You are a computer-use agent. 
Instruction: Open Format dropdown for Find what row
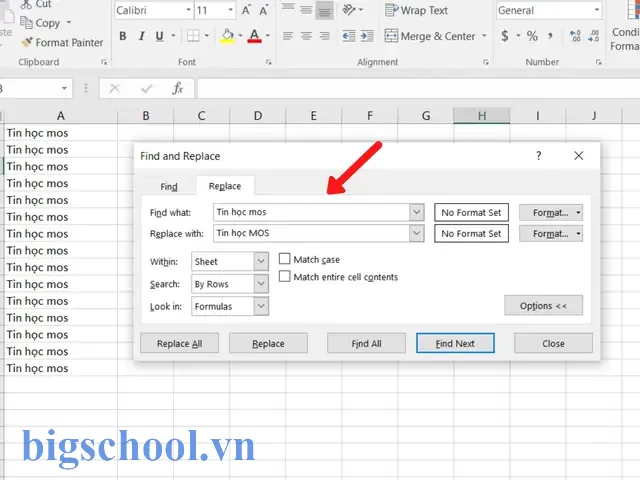pos(551,213)
